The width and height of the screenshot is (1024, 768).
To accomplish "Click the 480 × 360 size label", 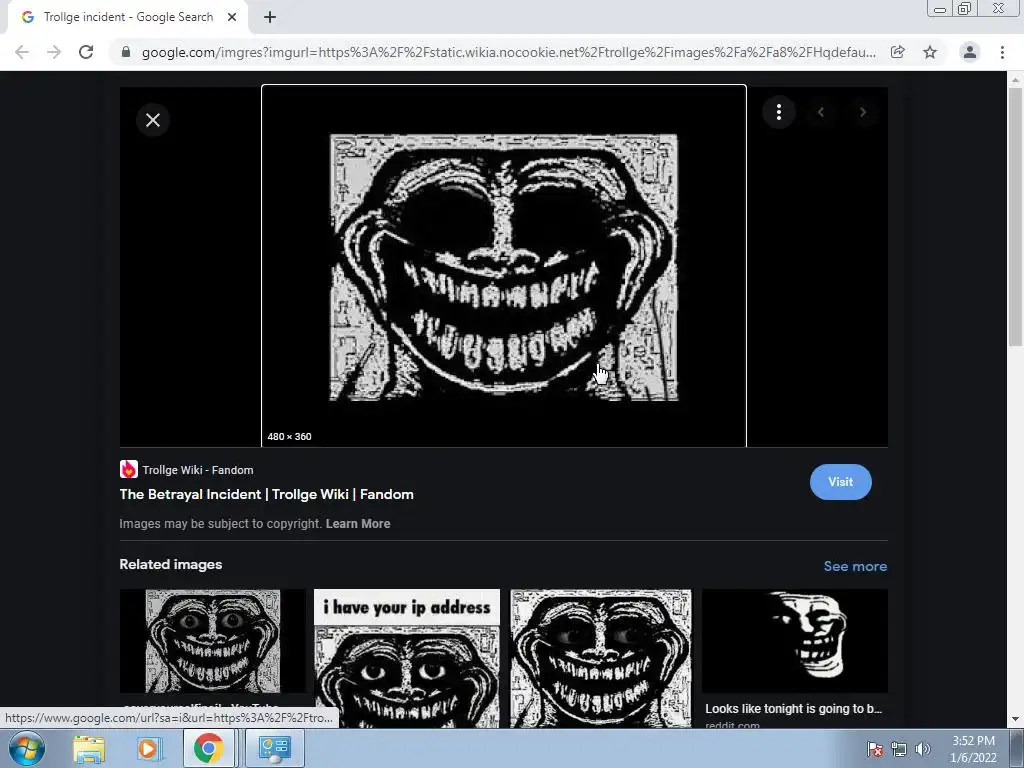I will (x=289, y=437).
